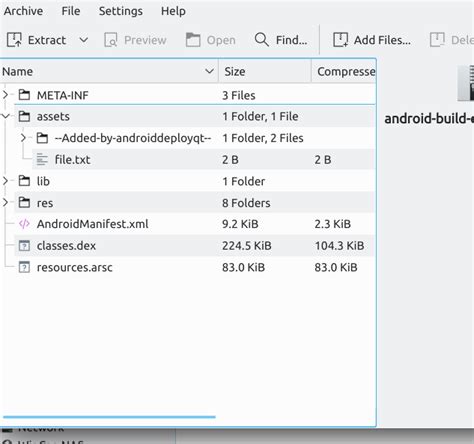The width and height of the screenshot is (474, 444).
Task: Select the file.txt entry
Action: 72,159
